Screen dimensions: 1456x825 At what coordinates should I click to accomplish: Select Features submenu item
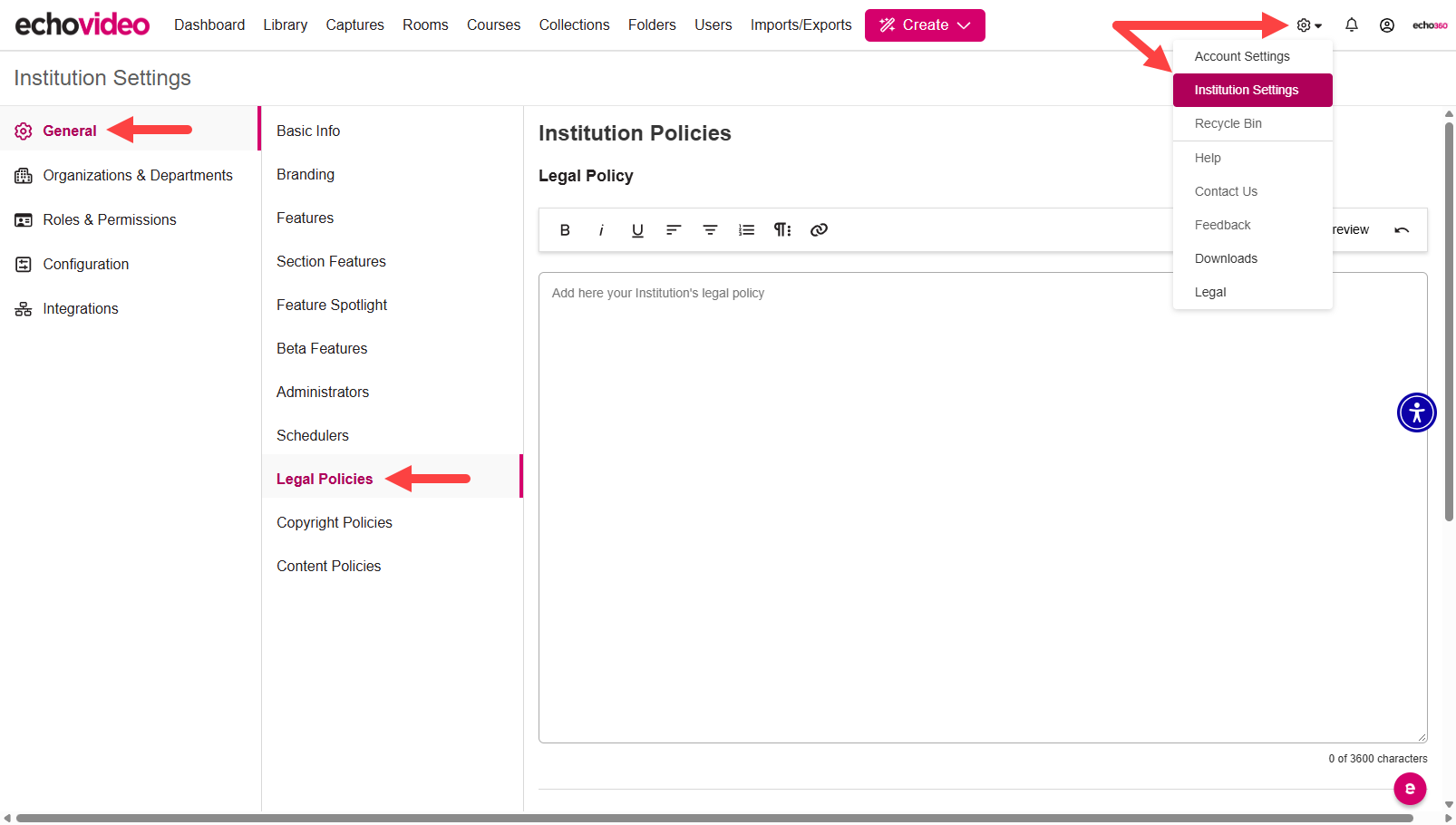pyautogui.click(x=392, y=218)
